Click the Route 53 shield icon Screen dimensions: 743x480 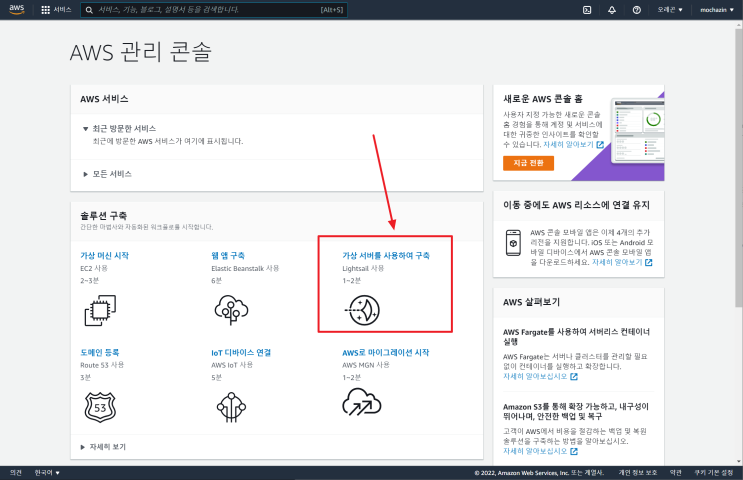pos(100,407)
